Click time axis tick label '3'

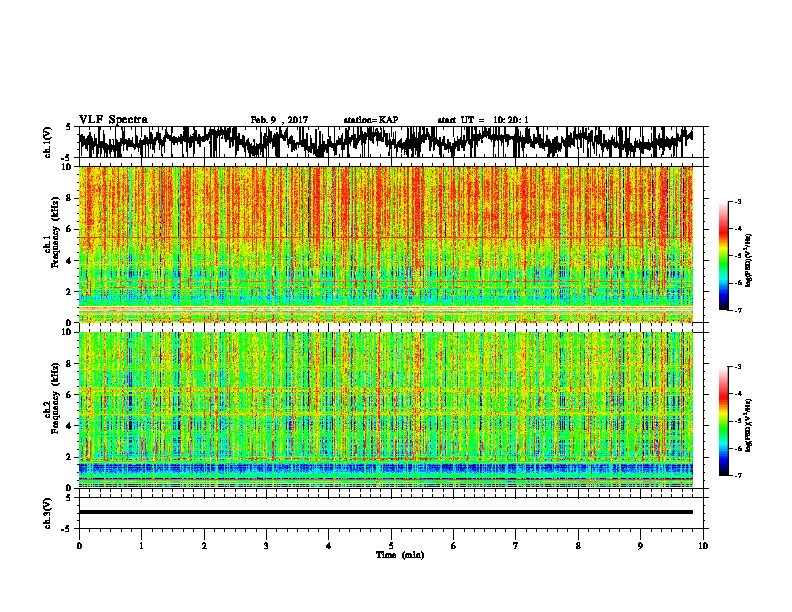[x=266, y=546]
